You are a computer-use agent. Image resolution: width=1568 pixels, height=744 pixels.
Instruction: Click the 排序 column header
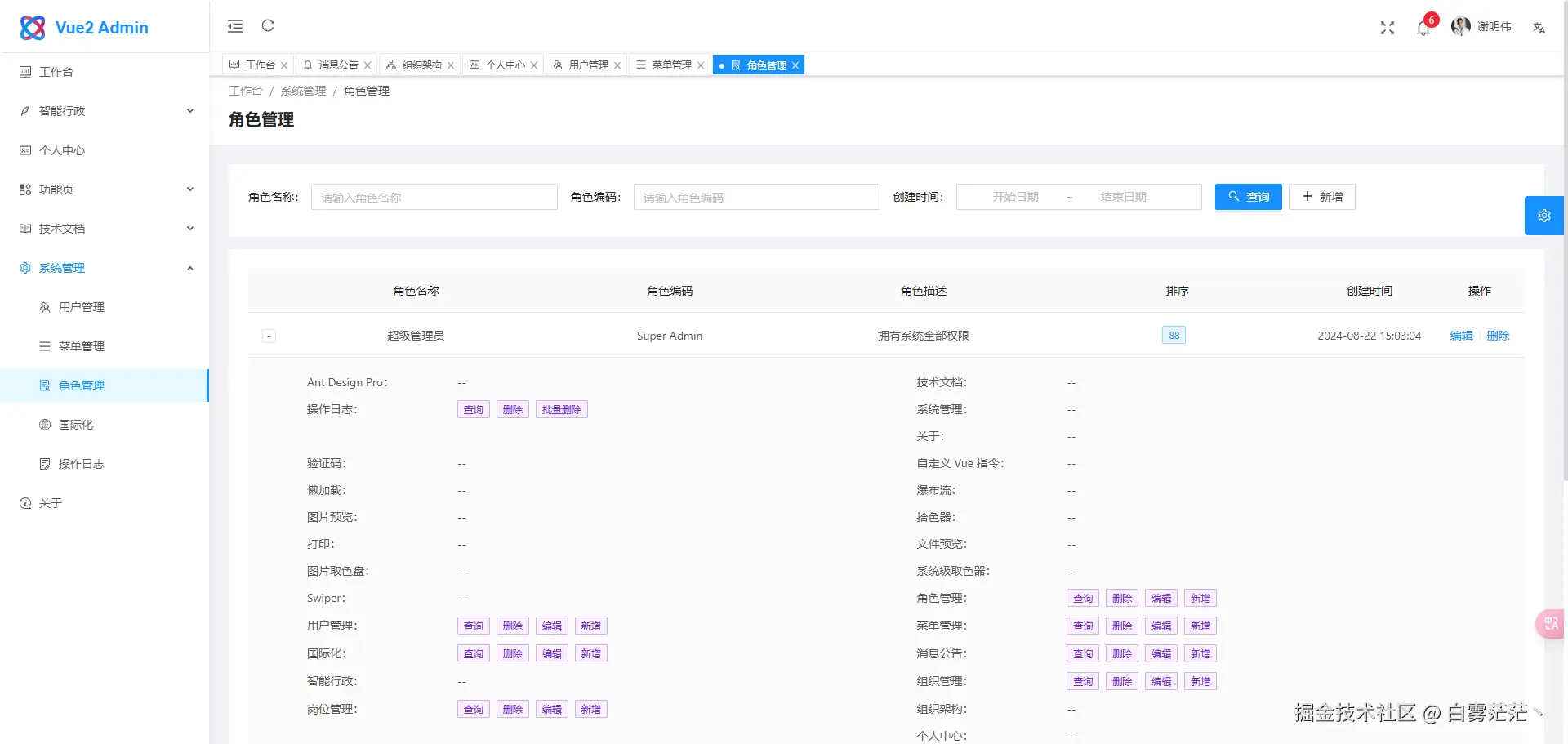click(1178, 291)
